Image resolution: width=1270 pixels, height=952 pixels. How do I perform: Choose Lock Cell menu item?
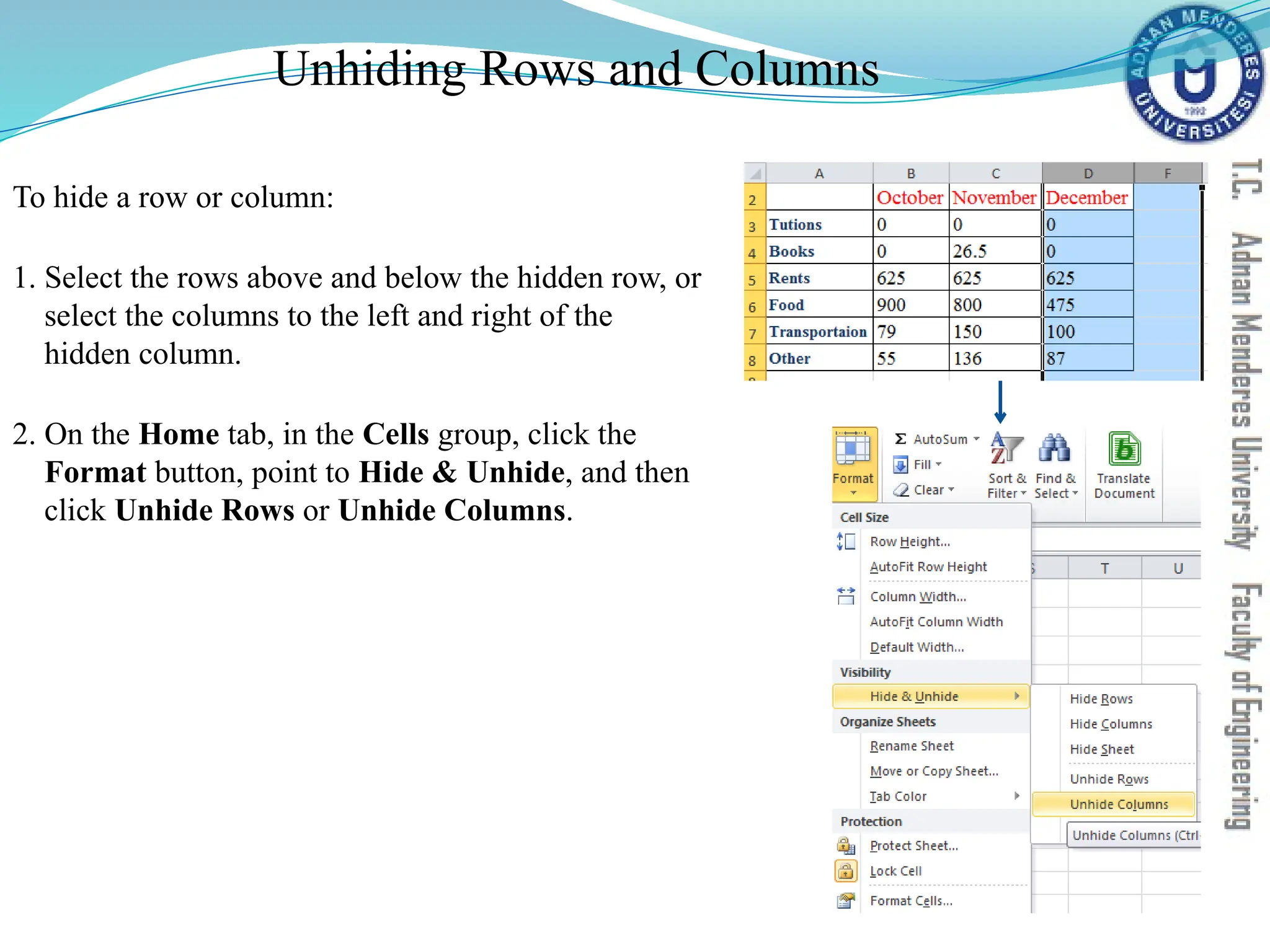[933, 871]
